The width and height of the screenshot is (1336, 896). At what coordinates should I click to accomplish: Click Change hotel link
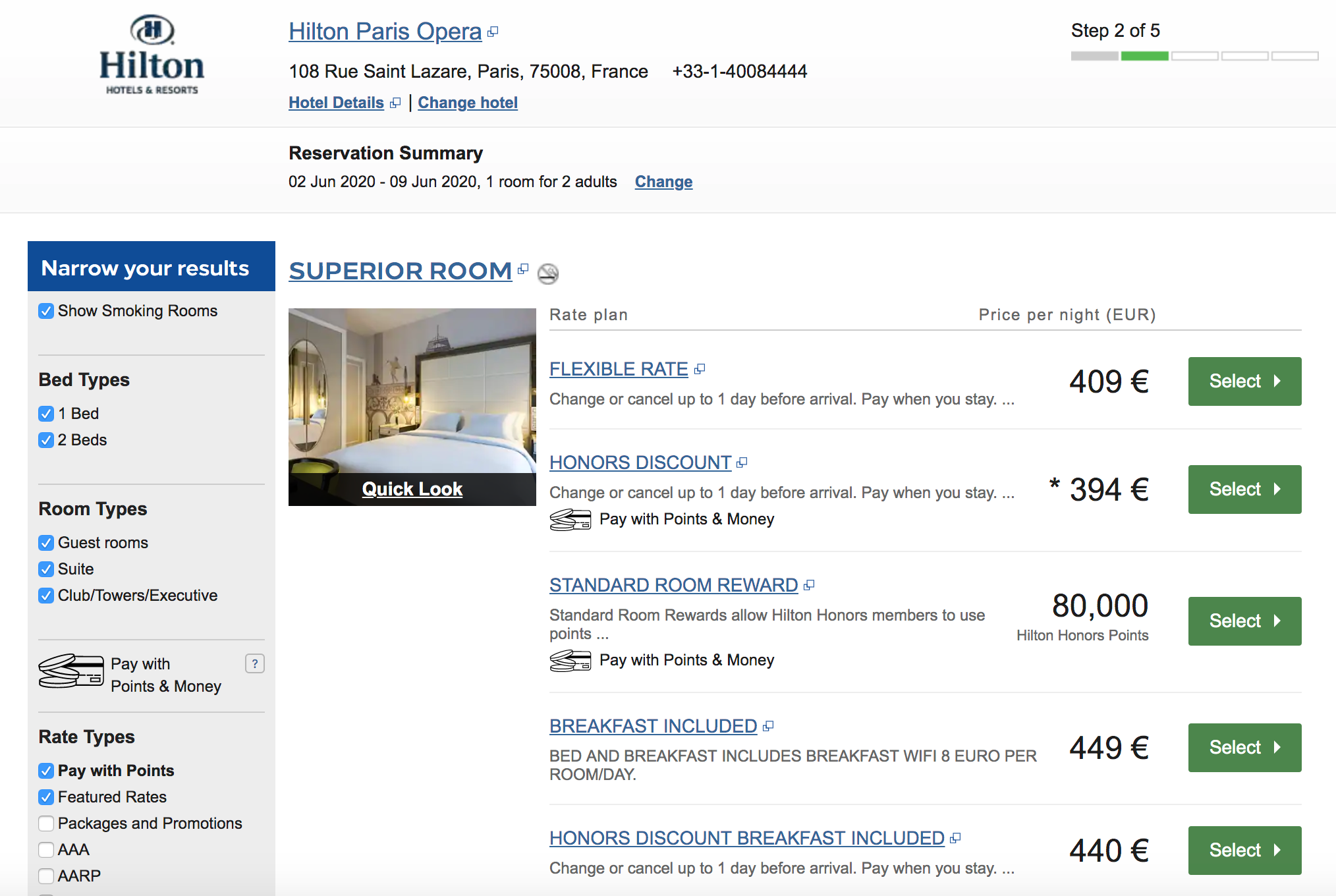tap(467, 103)
